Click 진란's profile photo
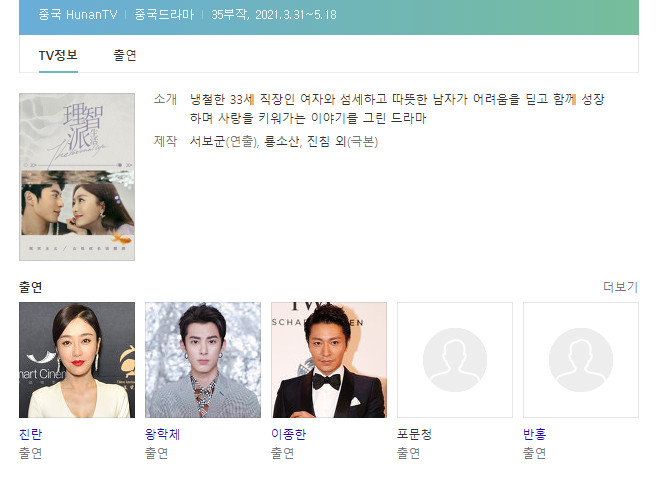The width and height of the screenshot is (661, 481). 77,360
